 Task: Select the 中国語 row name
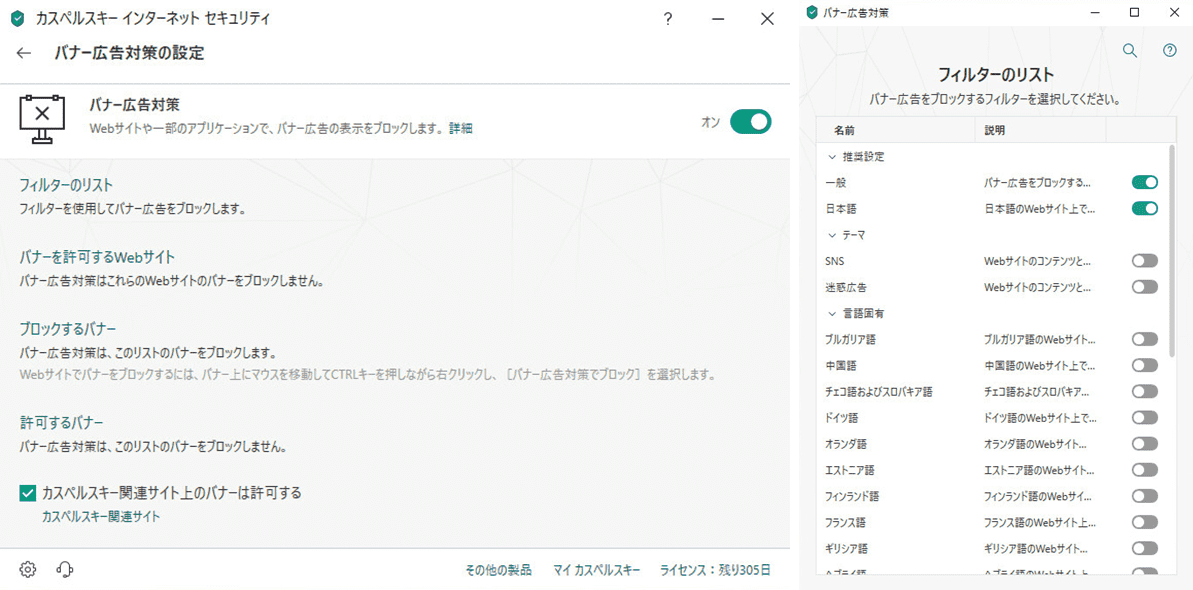pos(840,365)
